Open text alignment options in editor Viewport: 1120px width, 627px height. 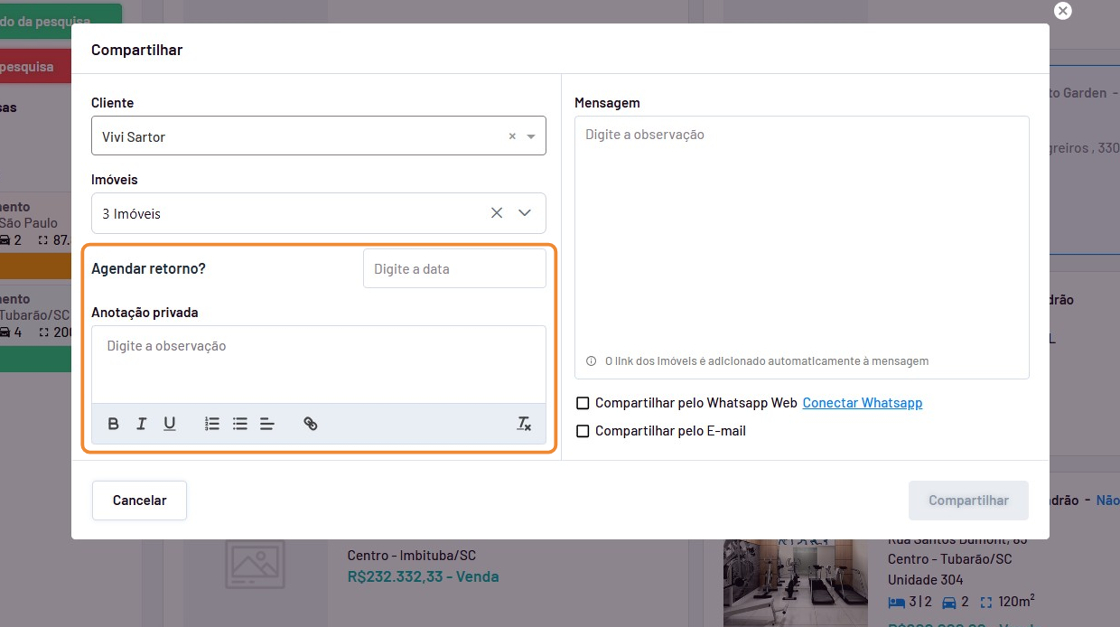point(267,424)
